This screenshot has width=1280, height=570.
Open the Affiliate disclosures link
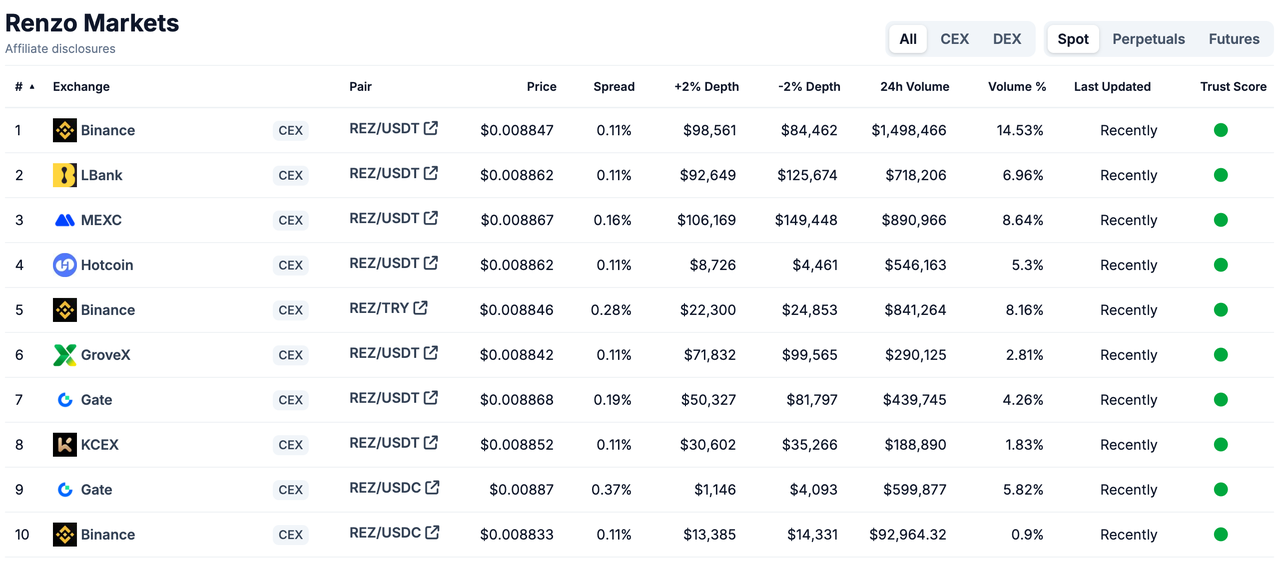[x=60, y=49]
